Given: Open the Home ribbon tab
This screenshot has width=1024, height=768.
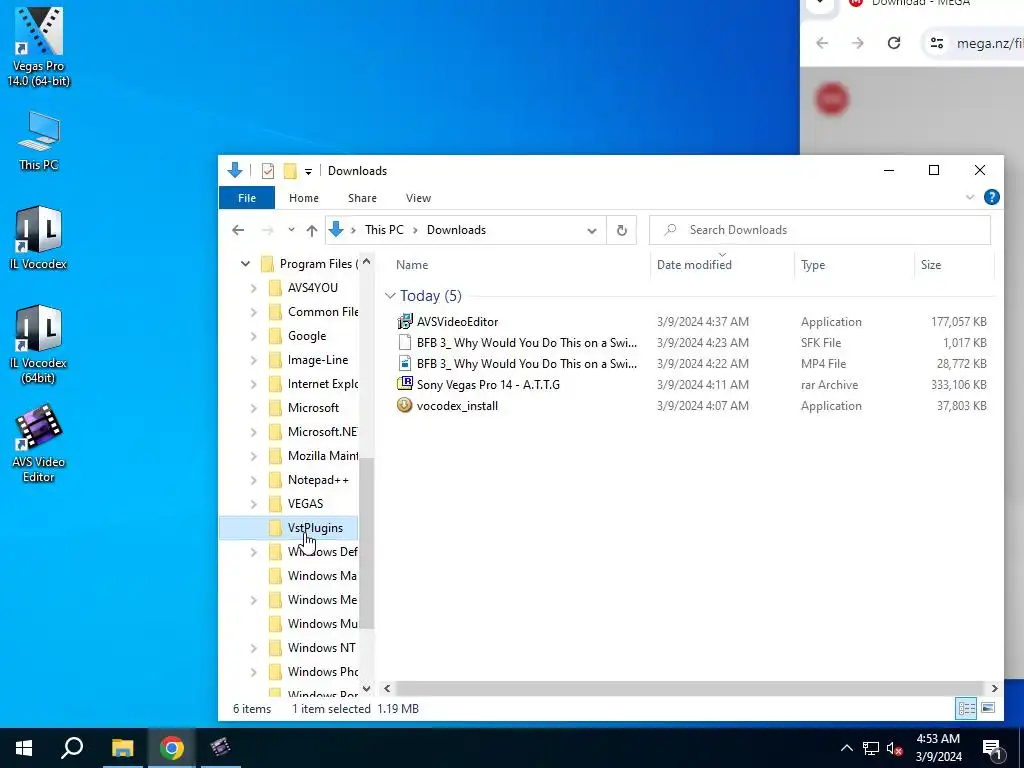Looking at the screenshot, I should (x=304, y=198).
